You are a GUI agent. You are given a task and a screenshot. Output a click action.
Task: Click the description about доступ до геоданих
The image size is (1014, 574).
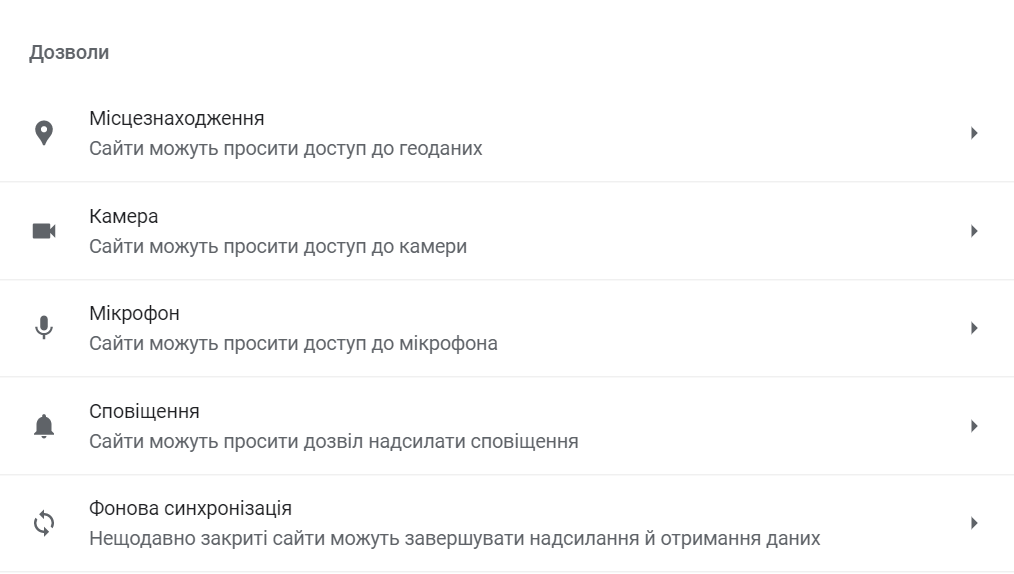tap(286, 149)
